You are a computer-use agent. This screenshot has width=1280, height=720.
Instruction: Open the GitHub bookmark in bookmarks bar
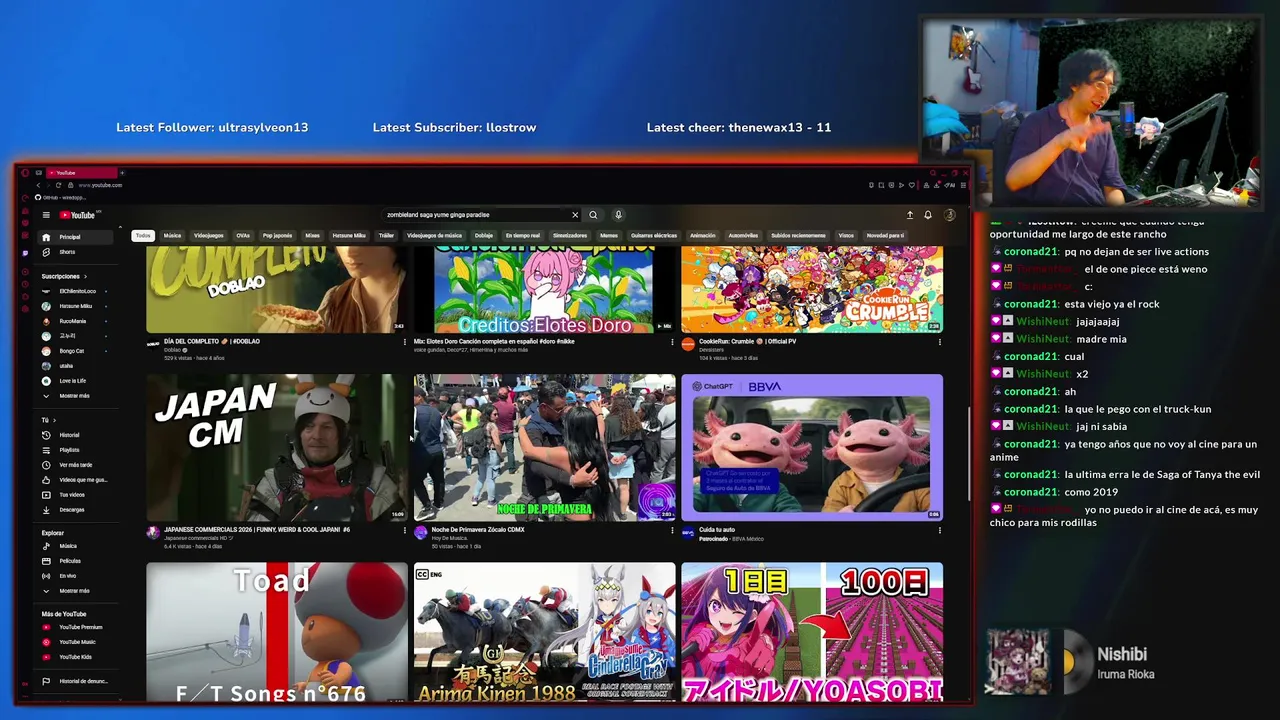point(60,197)
